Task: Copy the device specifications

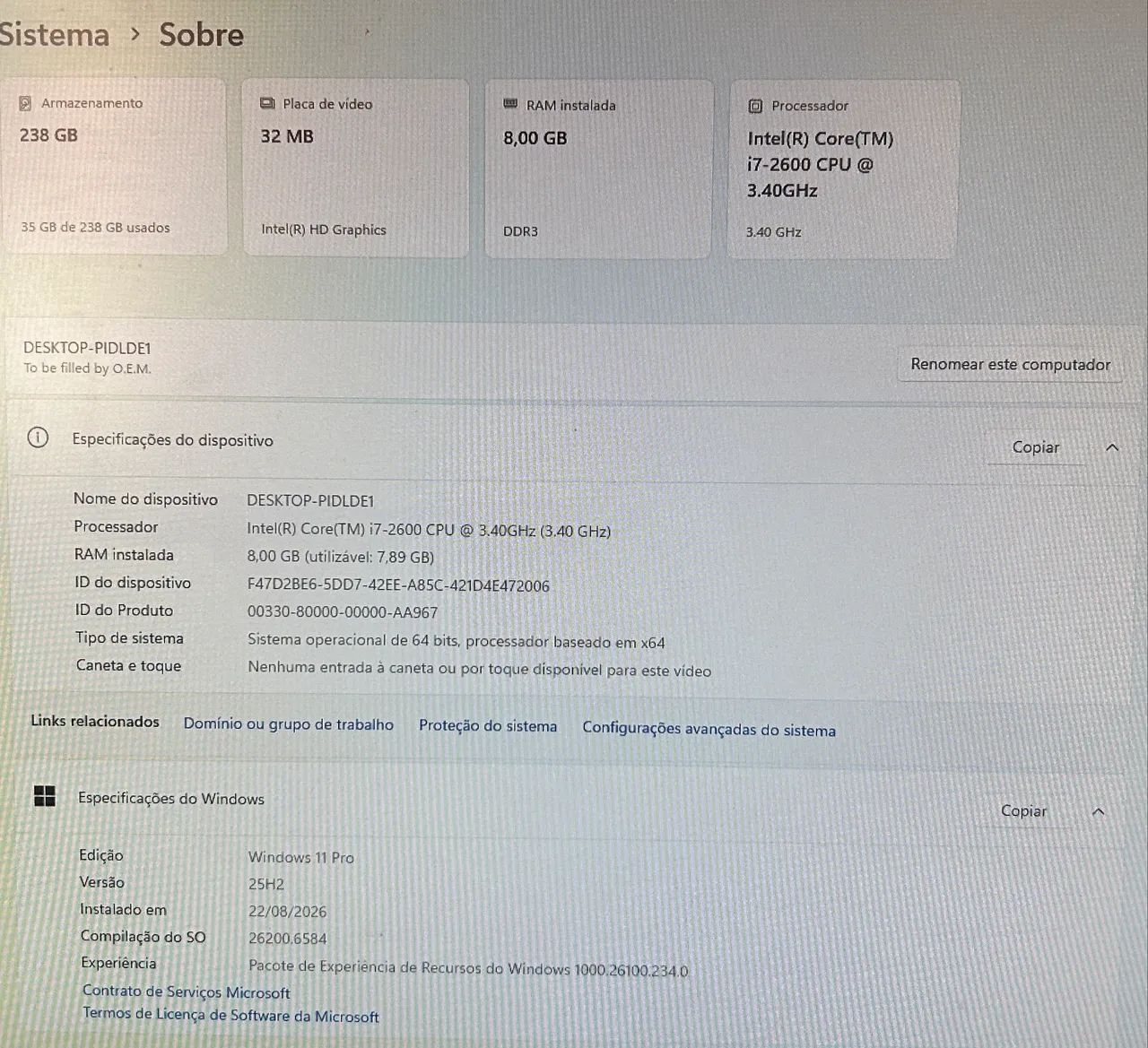Action: [x=1036, y=447]
